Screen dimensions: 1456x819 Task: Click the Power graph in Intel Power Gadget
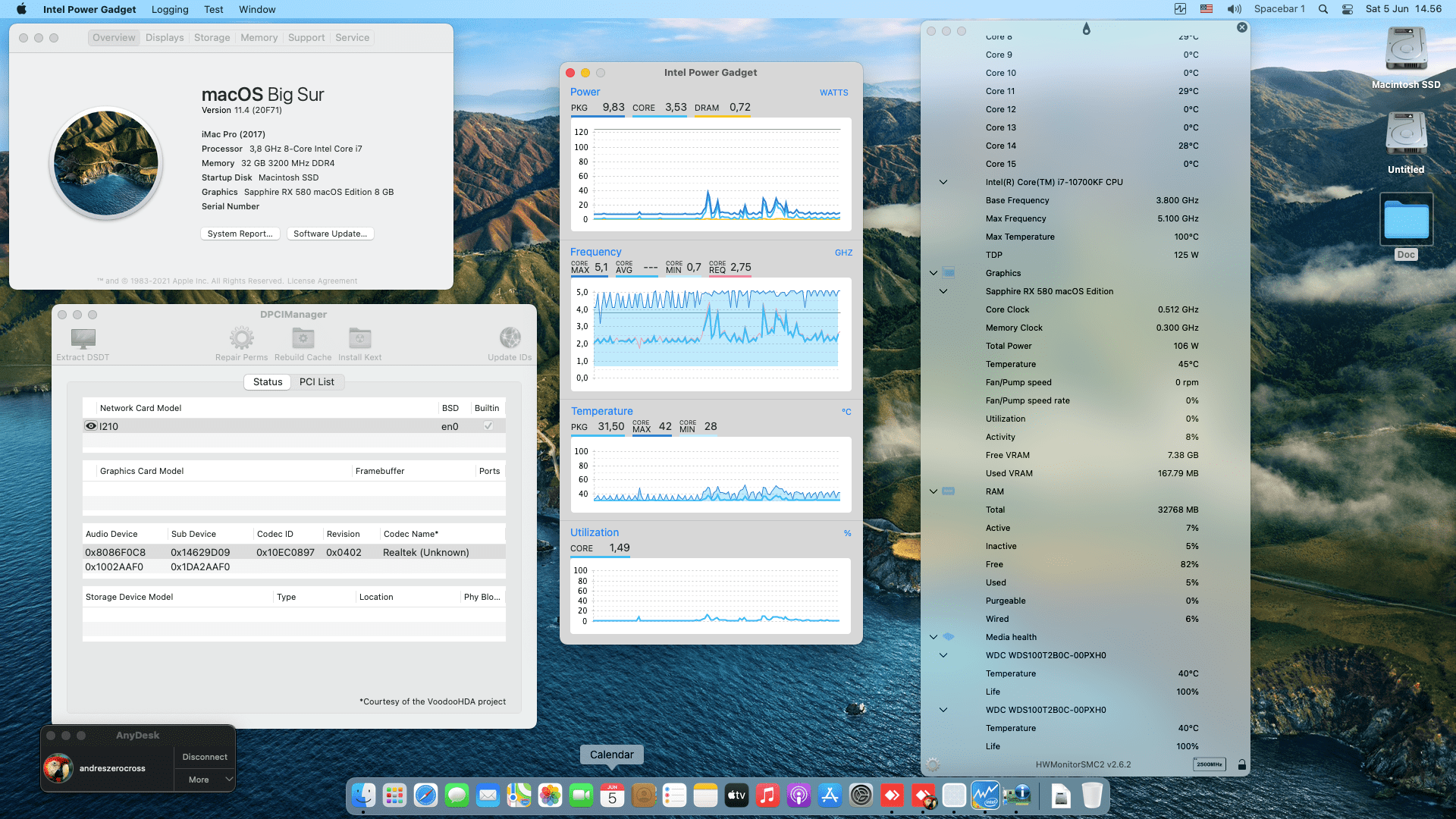pyautogui.click(x=711, y=175)
